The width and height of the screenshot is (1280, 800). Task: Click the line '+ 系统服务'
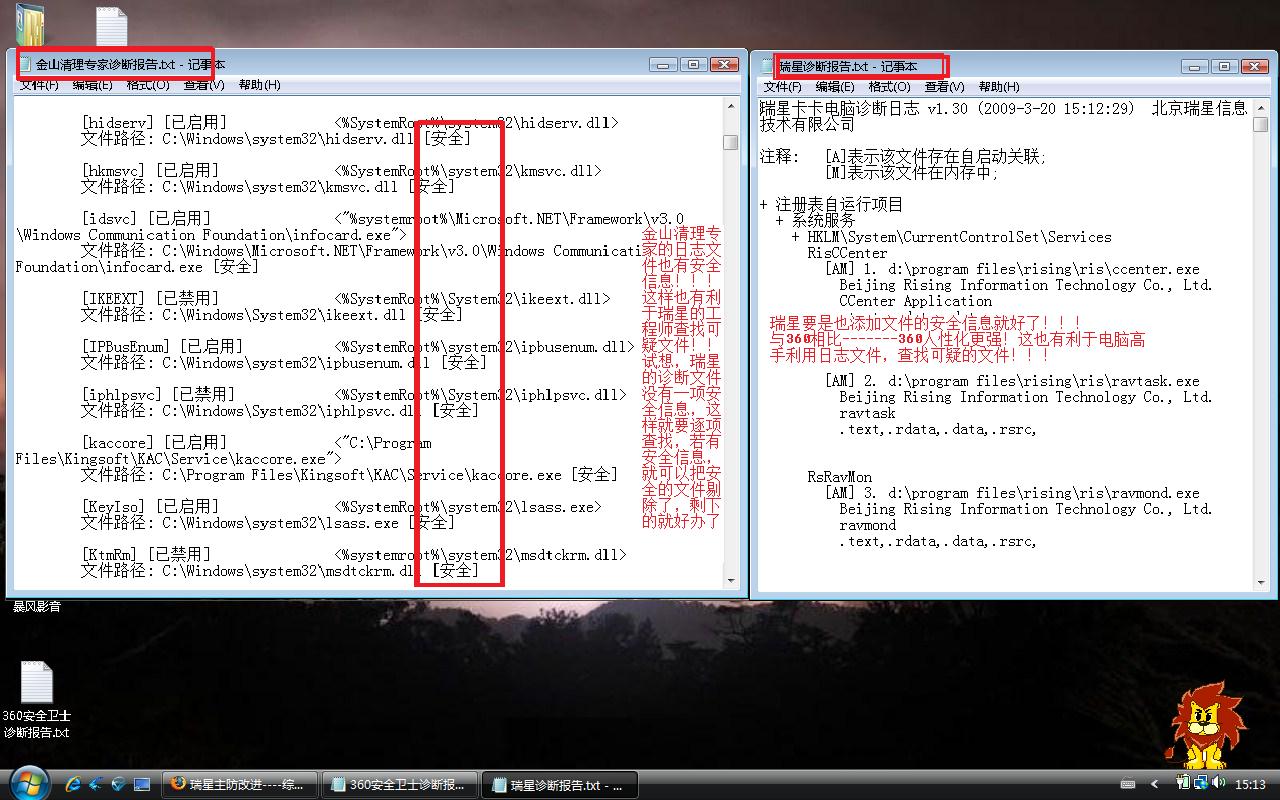815,221
